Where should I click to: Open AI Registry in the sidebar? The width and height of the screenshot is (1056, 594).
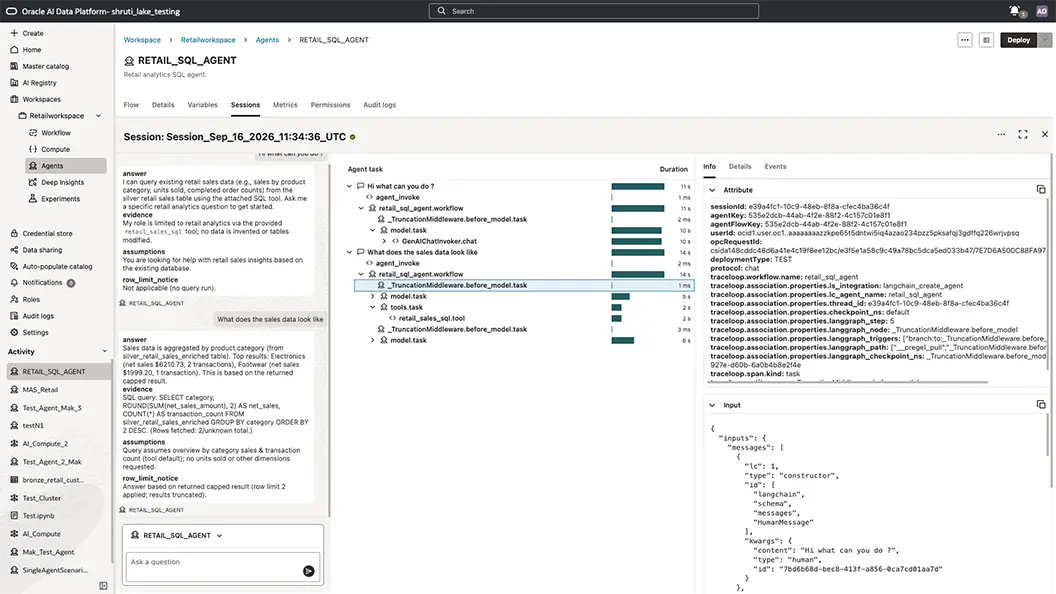point(39,83)
